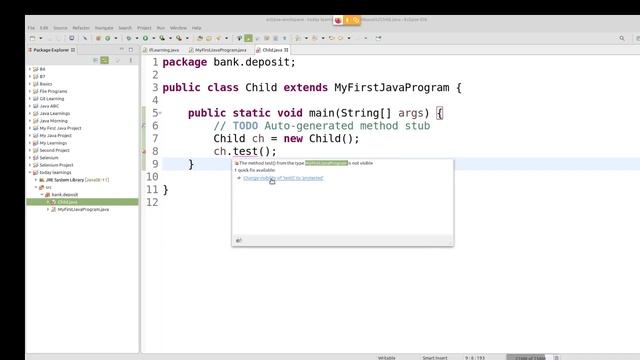640x360 pixels.
Task: Click the External Tools run icon
Action: click(x=179, y=38)
